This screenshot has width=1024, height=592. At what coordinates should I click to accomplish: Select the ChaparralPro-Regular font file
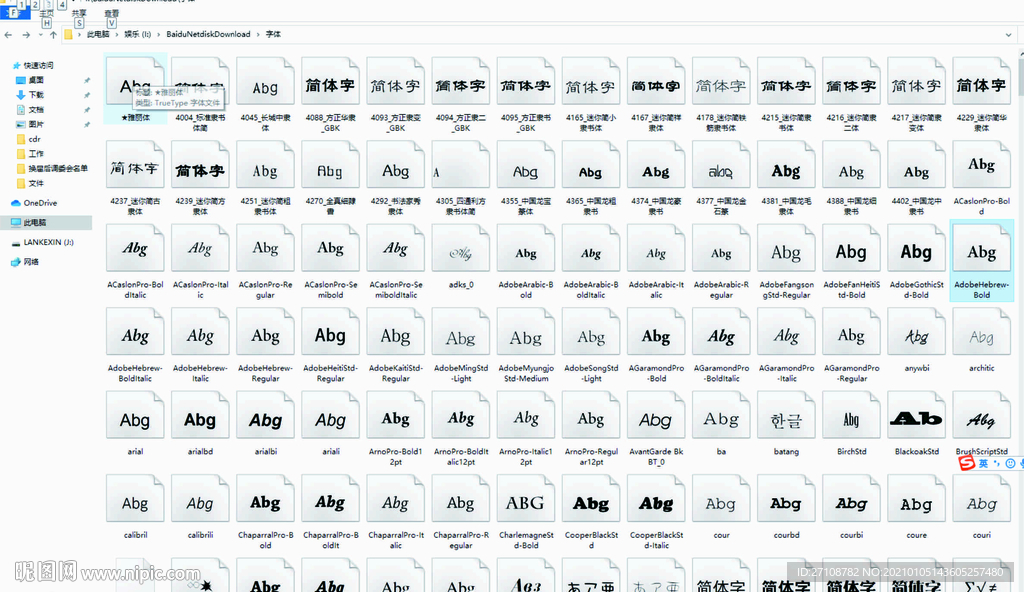(461, 511)
